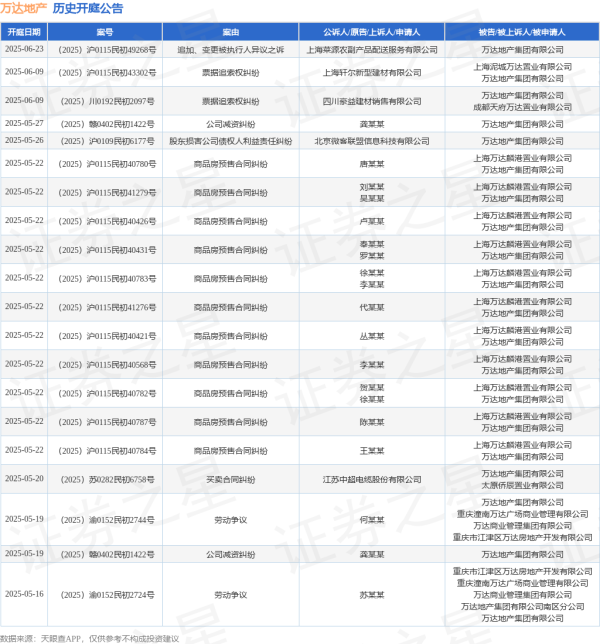Image resolution: width=600 pixels, height=644 pixels.
Task: Click the date 2025-05-16
Action: click(24, 594)
